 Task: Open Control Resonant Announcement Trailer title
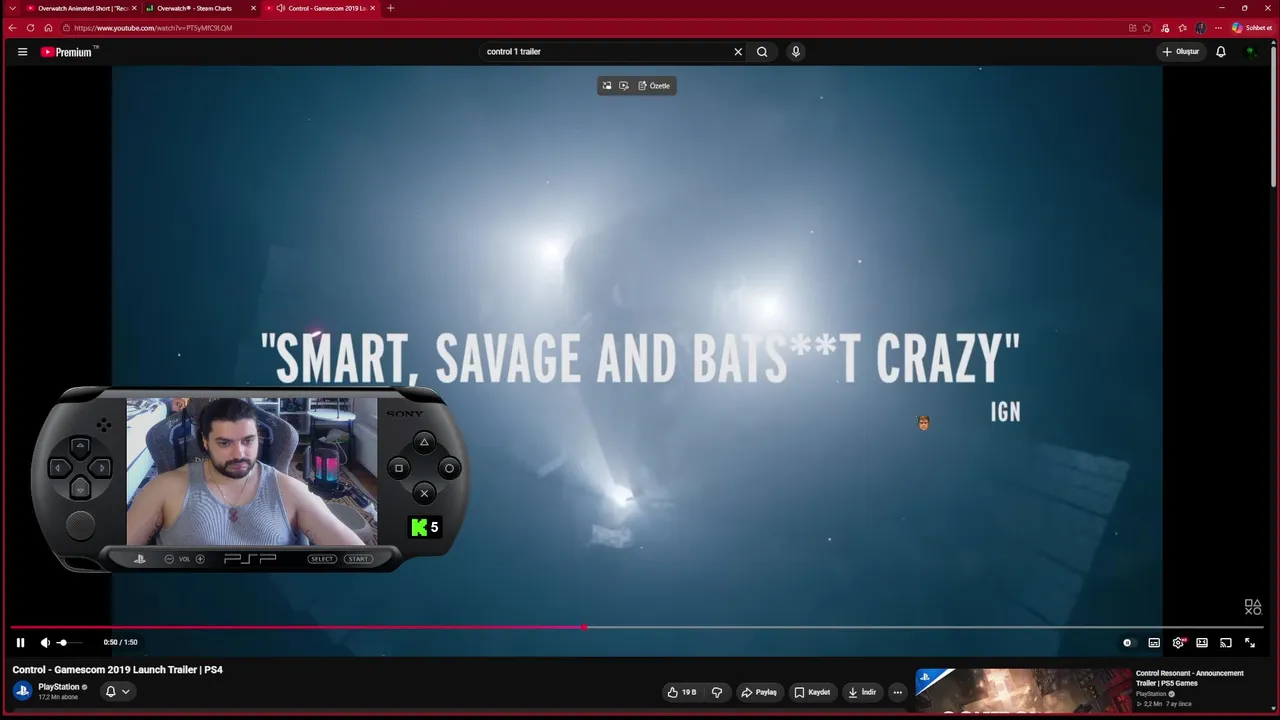click(x=1190, y=678)
